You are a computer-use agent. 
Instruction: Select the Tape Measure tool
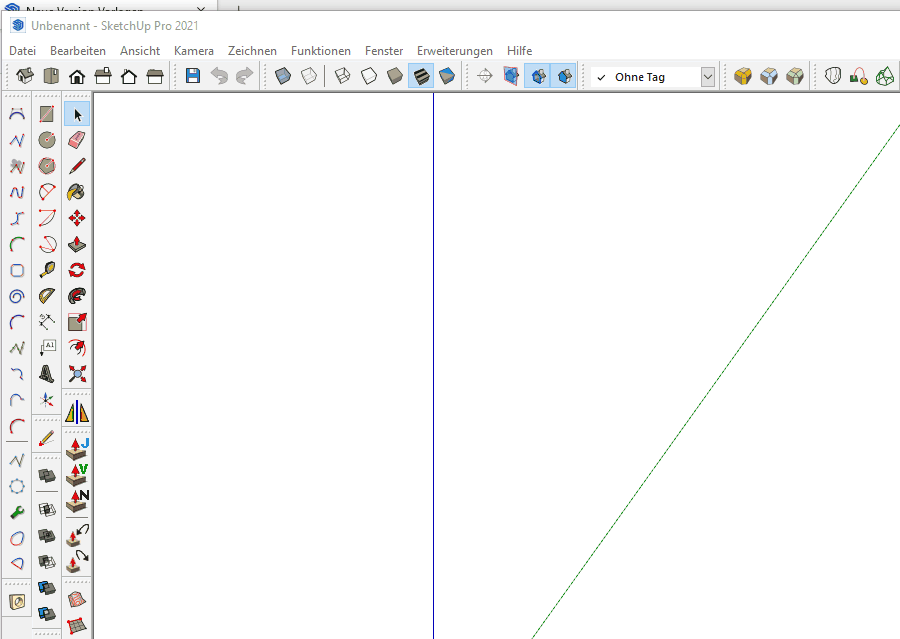(x=47, y=270)
